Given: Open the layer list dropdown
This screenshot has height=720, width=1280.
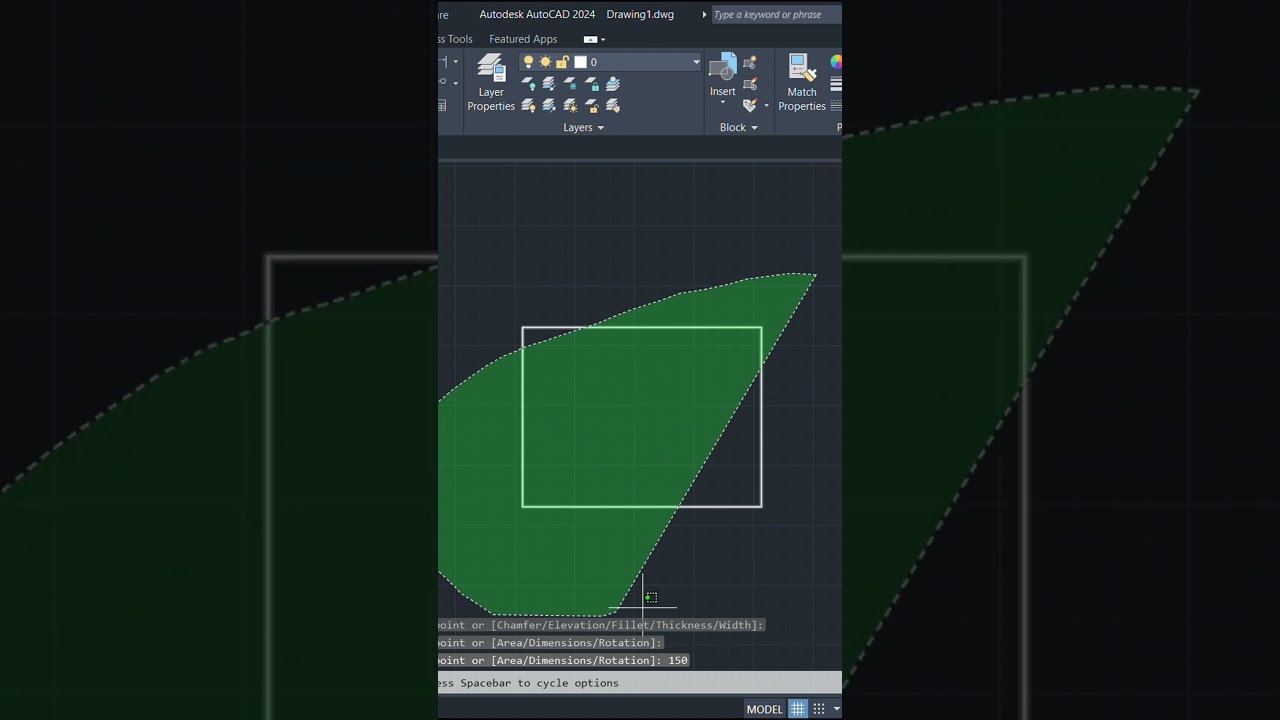Looking at the screenshot, I should [696, 62].
